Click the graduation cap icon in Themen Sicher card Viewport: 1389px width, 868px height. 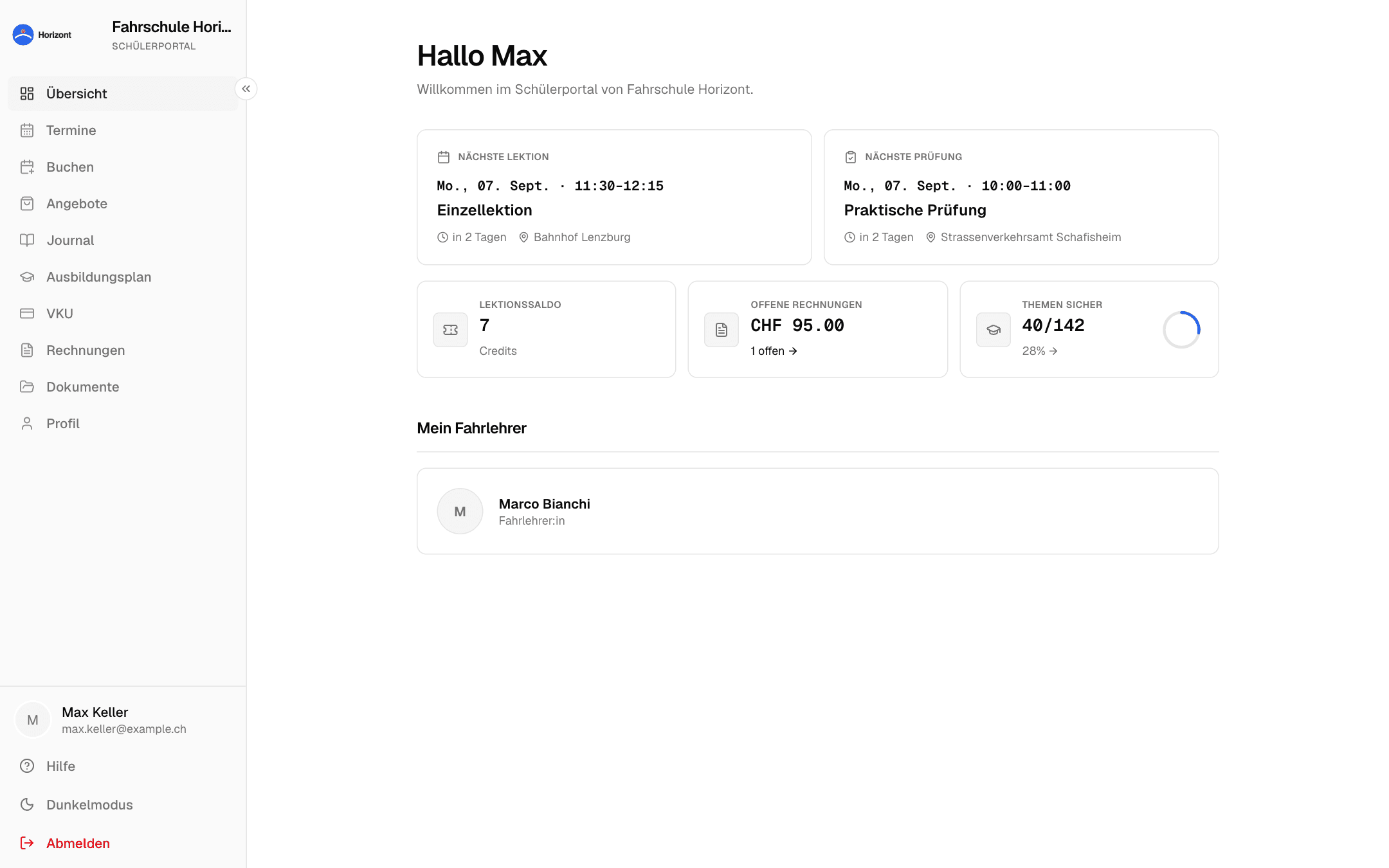pyautogui.click(x=994, y=330)
